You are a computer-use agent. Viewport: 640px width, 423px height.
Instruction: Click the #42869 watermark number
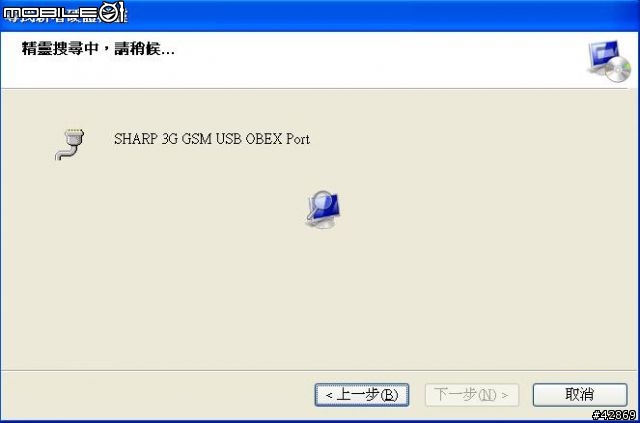tap(615, 416)
